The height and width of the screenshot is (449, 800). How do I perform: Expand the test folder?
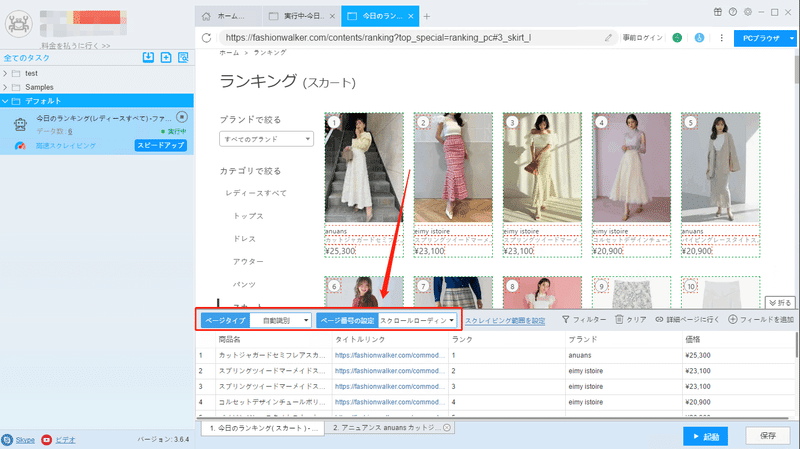click(x=5, y=73)
